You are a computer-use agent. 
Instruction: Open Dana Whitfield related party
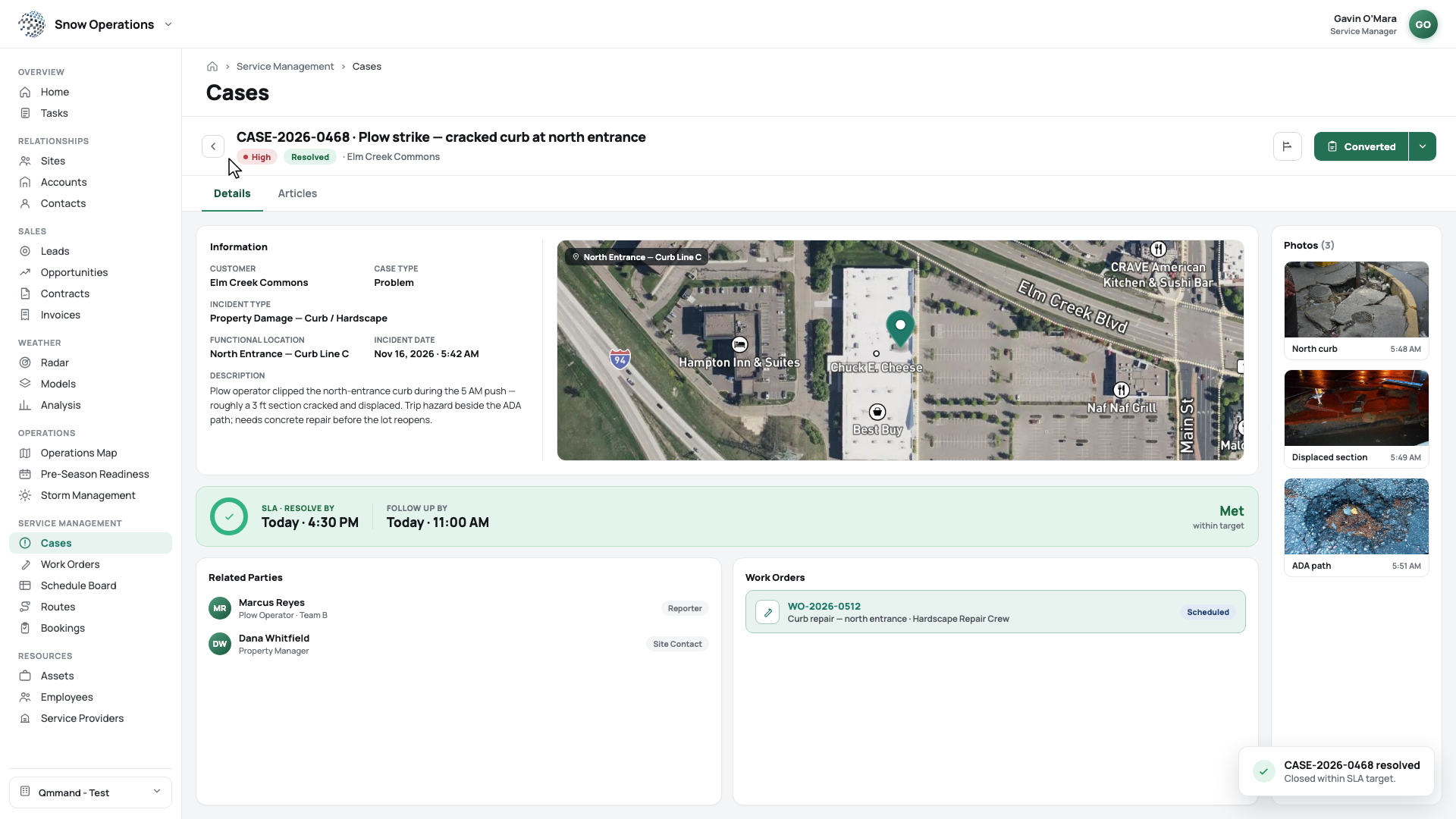[458, 644]
